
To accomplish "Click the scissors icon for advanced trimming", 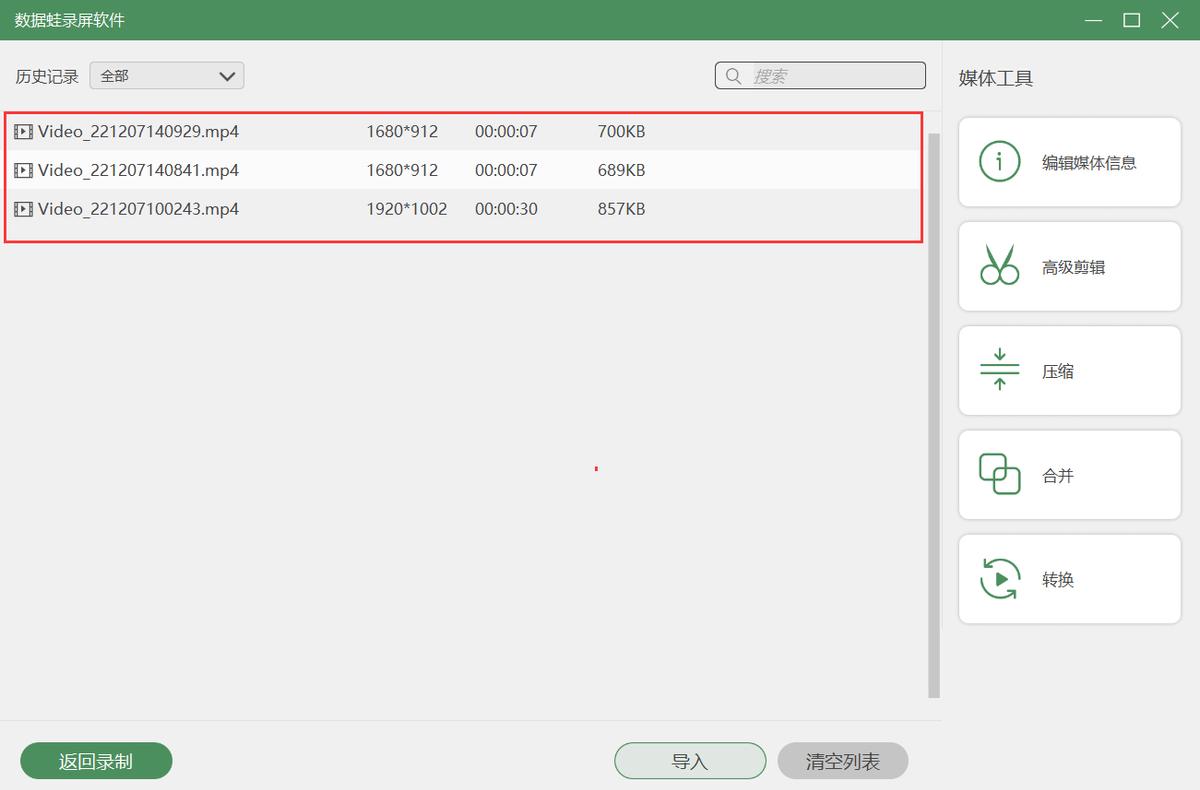I will (x=999, y=266).
